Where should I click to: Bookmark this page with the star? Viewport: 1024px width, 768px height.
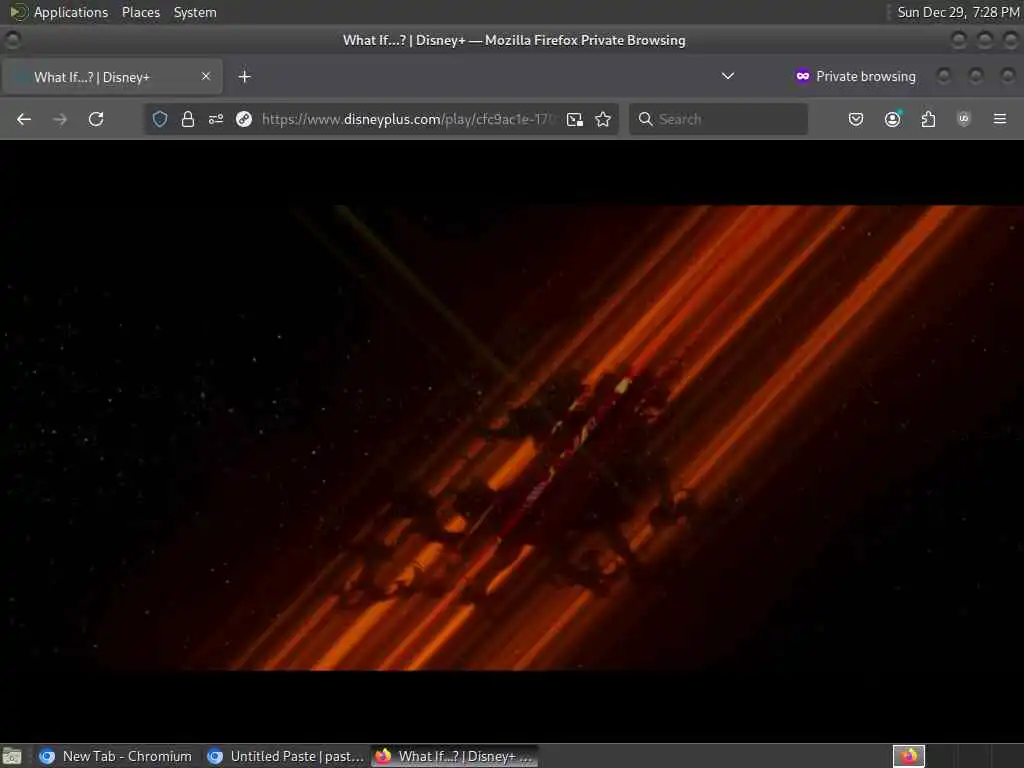tap(603, 119)
